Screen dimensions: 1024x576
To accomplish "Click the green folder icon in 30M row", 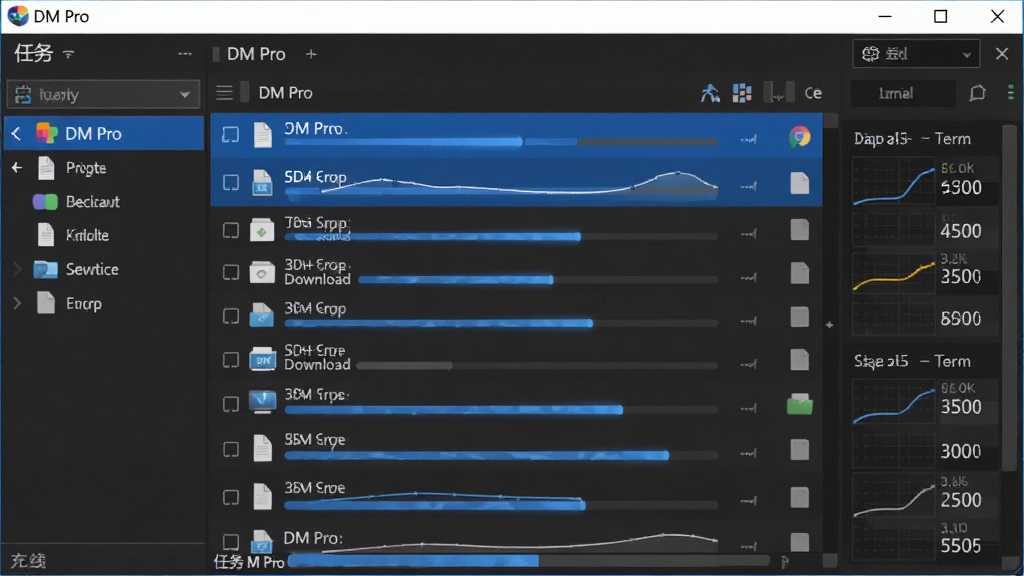I will click(x=799, y=405).
